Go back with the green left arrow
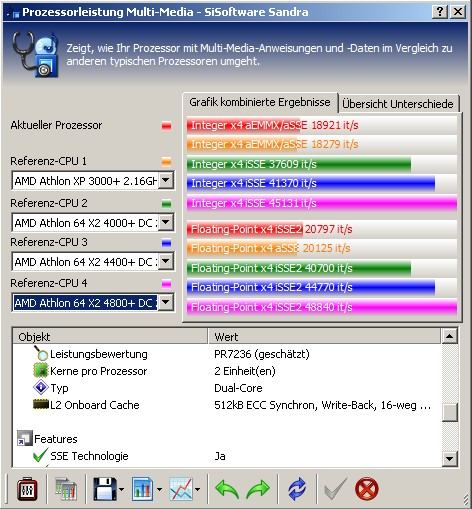 point(227,489)
